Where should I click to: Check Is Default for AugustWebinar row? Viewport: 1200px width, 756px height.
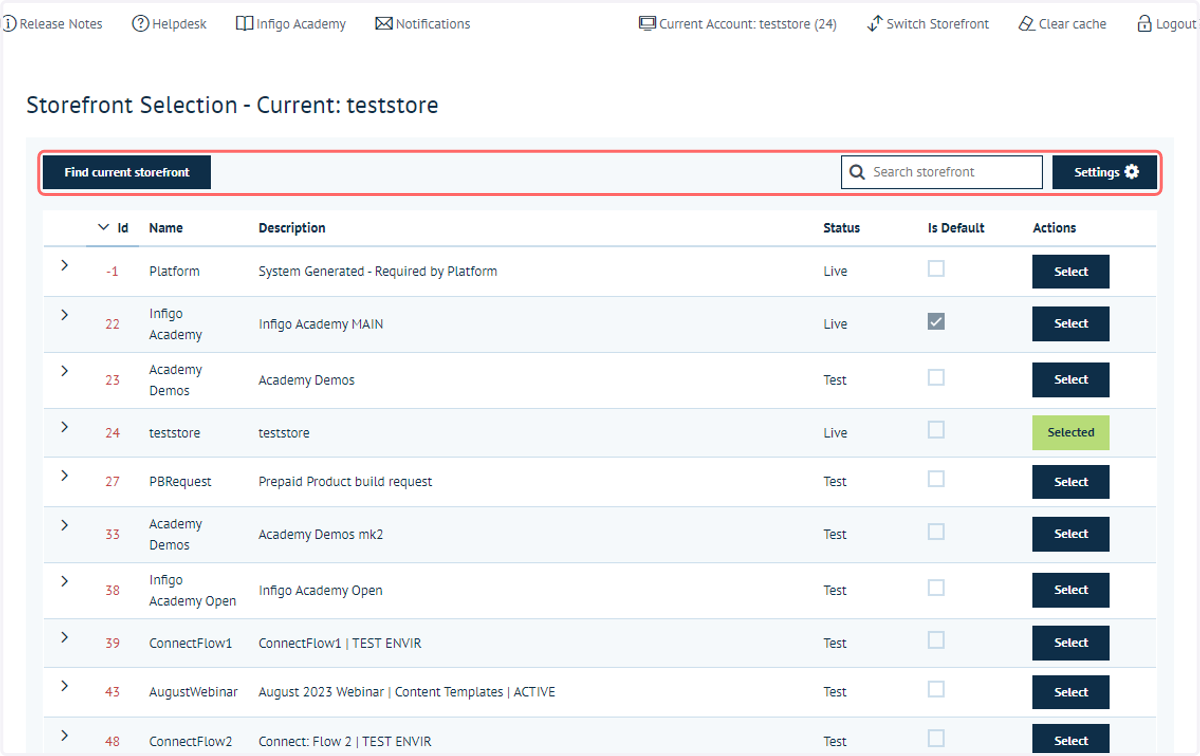[936, 690]
